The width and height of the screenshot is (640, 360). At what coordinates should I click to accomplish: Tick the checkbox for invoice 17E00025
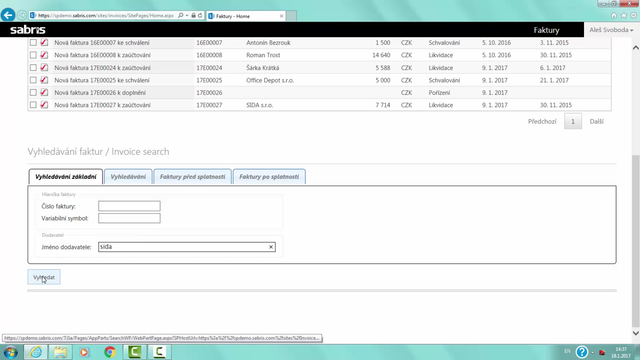pos(33,80)
